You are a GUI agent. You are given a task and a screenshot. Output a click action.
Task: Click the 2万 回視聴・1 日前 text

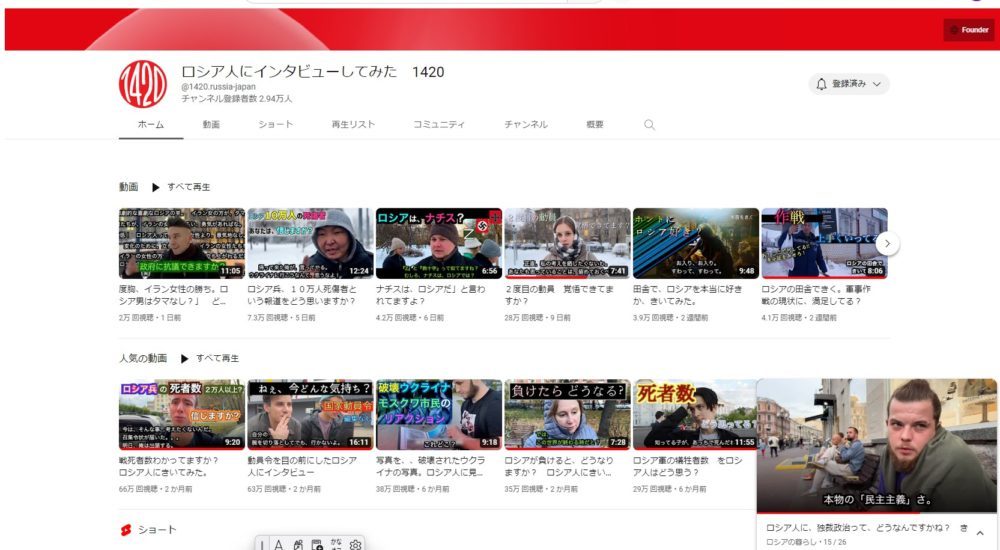tap(150, 317)
